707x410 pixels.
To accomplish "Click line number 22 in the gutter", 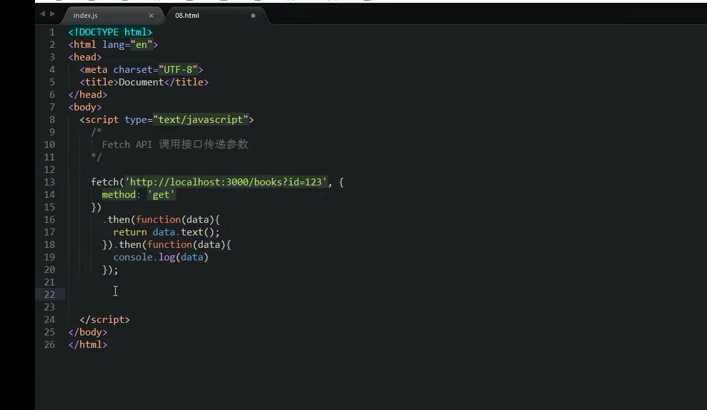I will 49,294.
